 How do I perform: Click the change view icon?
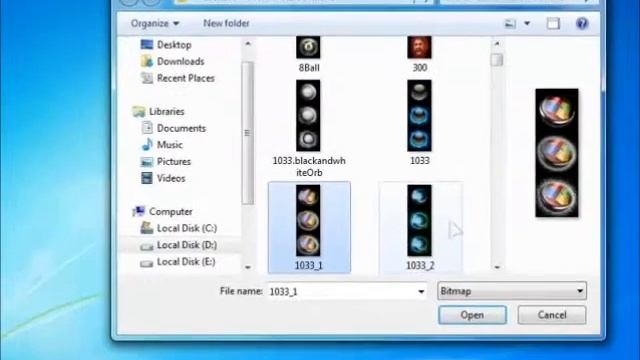(x=510, y=24)
